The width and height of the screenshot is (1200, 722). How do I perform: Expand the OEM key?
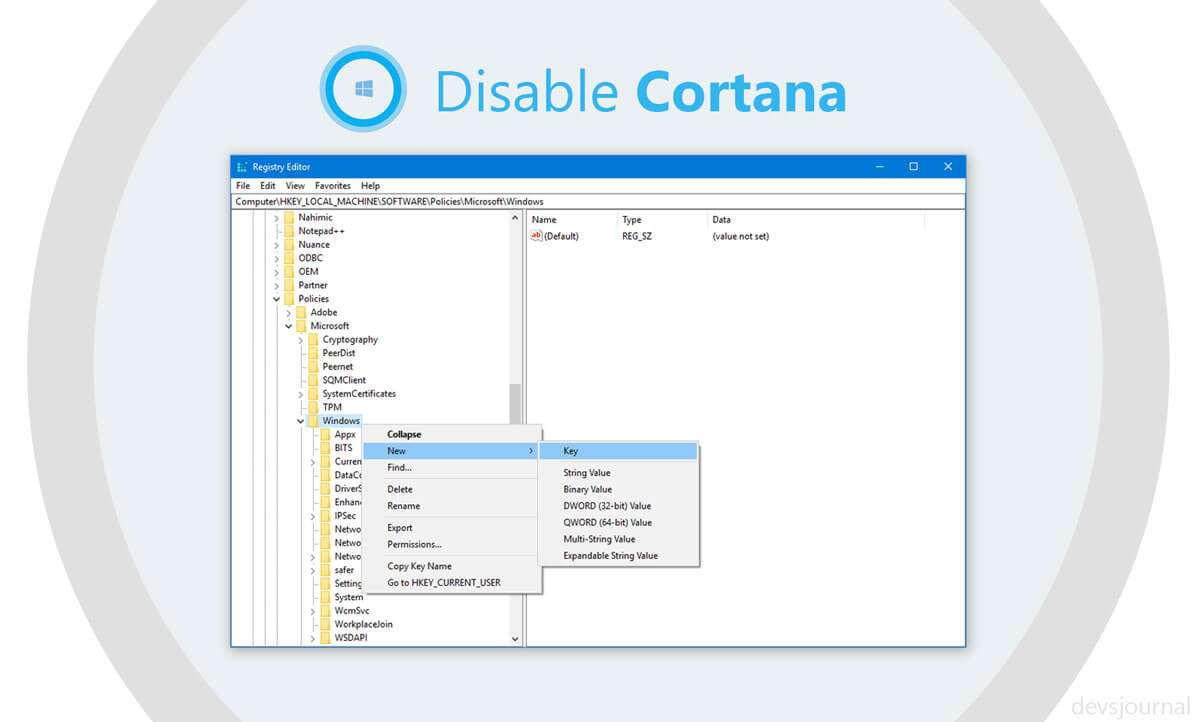click(x=277, y=271)
